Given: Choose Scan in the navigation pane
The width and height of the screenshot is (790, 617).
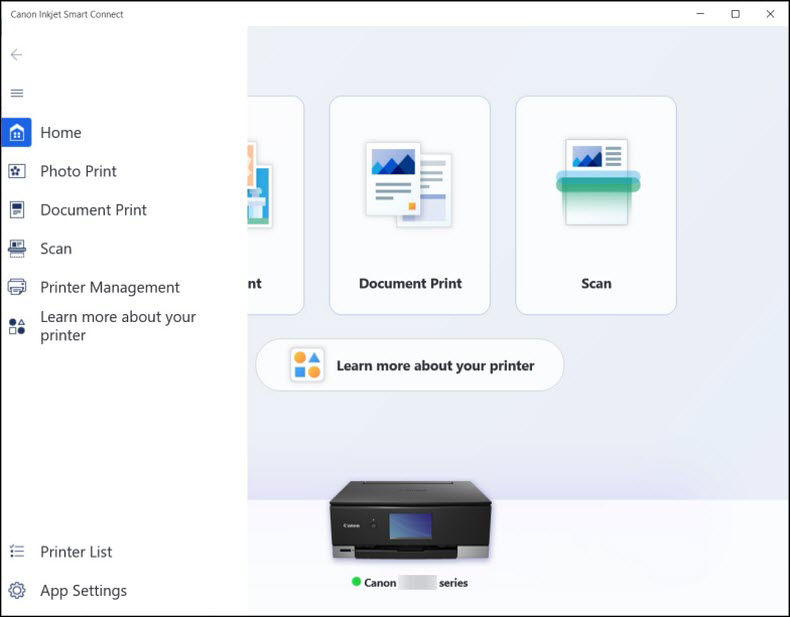Looking at the screenshot, I should [x=56, y=249].
